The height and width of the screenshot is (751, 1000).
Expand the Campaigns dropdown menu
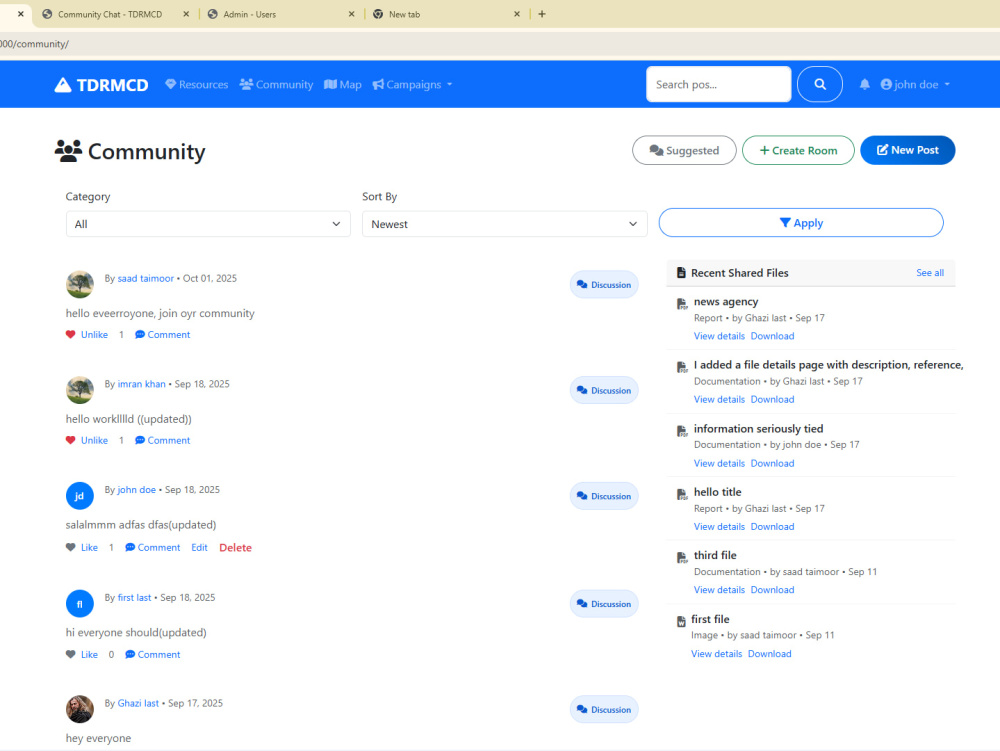tap(413, 84)
